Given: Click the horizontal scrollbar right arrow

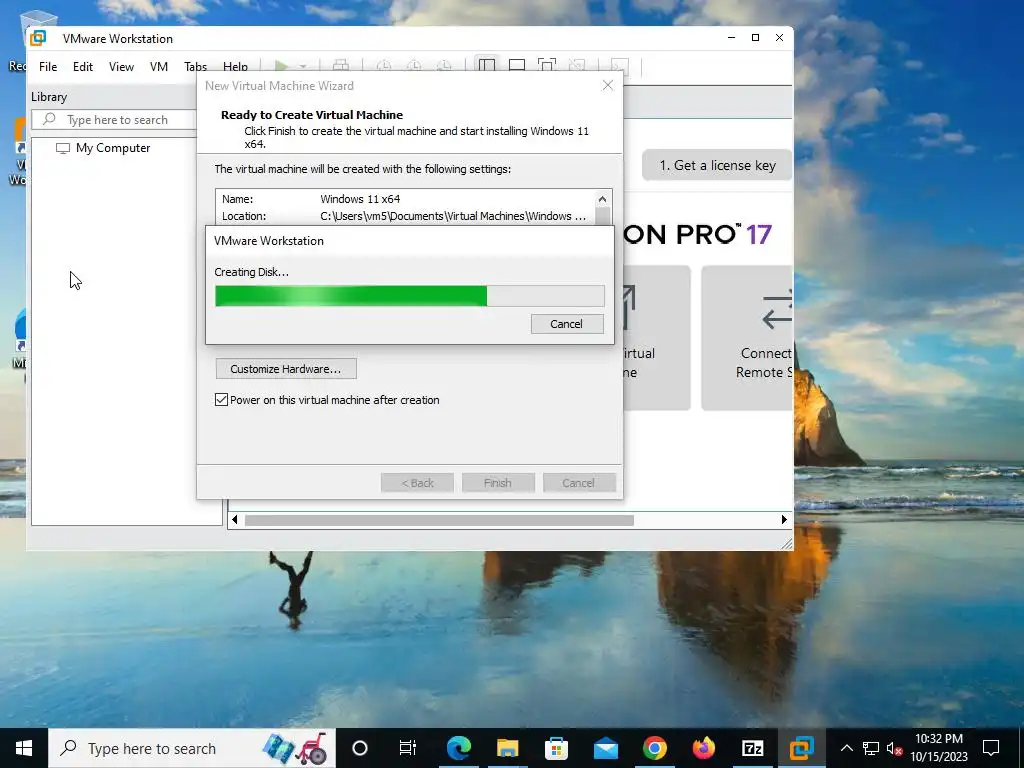Looking at the screenshot, I should (784, 520).
